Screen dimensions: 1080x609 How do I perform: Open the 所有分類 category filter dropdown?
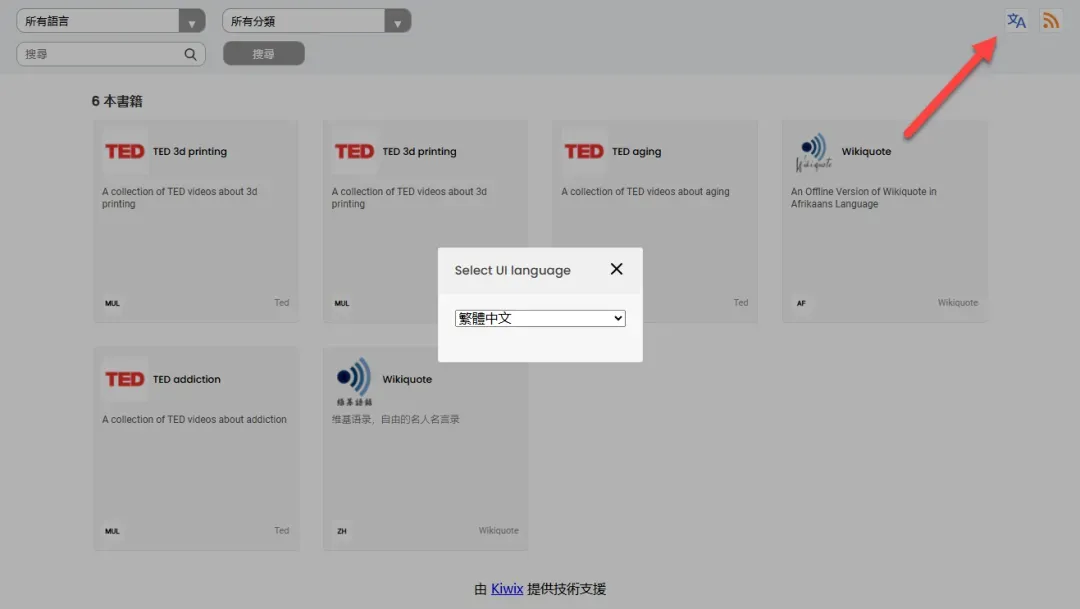coord(316,21)
